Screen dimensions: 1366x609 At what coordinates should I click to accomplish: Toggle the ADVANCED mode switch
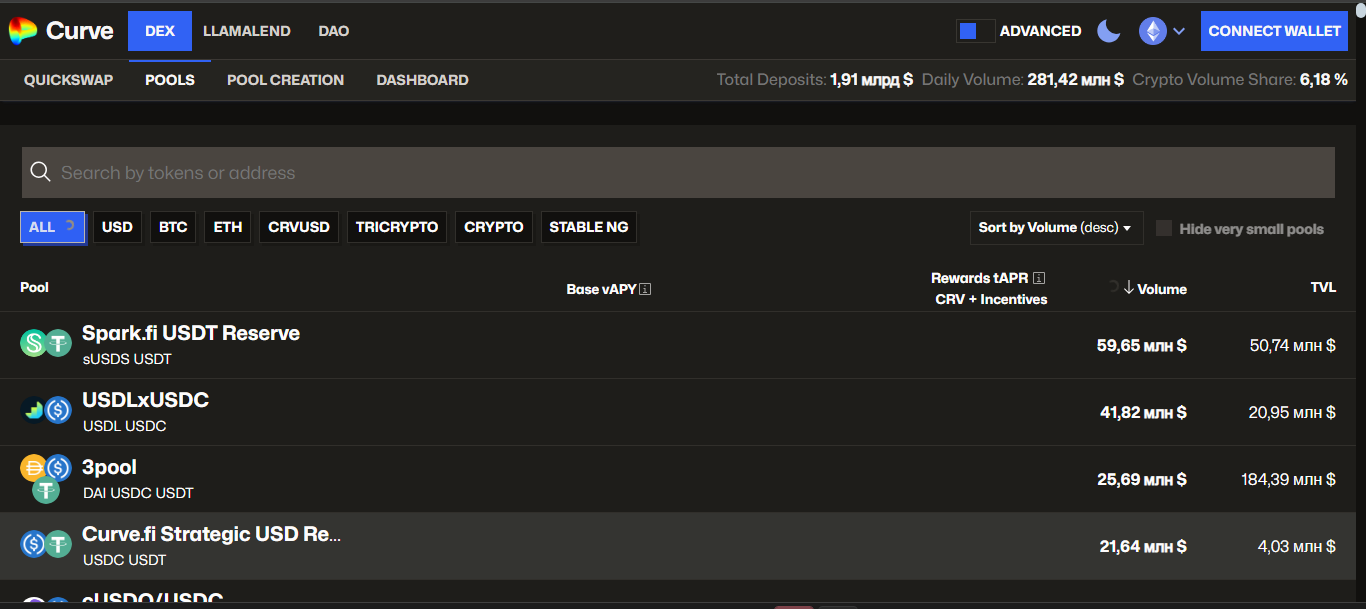click(x=975, y=31)
